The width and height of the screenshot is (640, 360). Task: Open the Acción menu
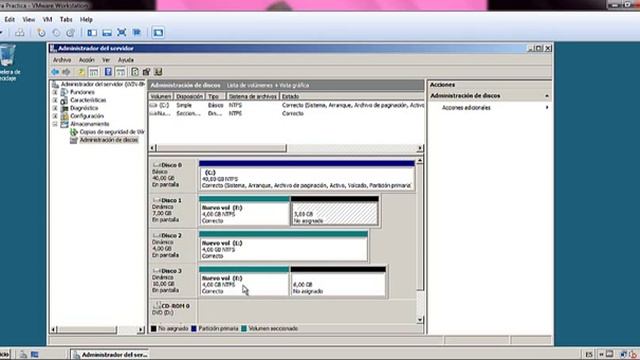[87, 60]
